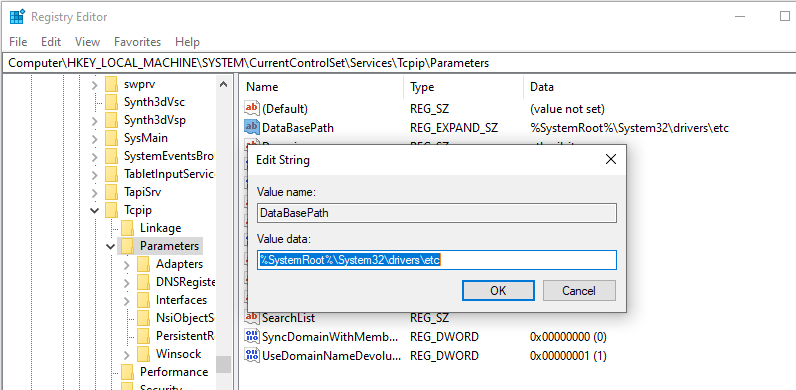Select the NsiObjectSecurity folder icon
796x390 pixels.
tap(144, 318)
